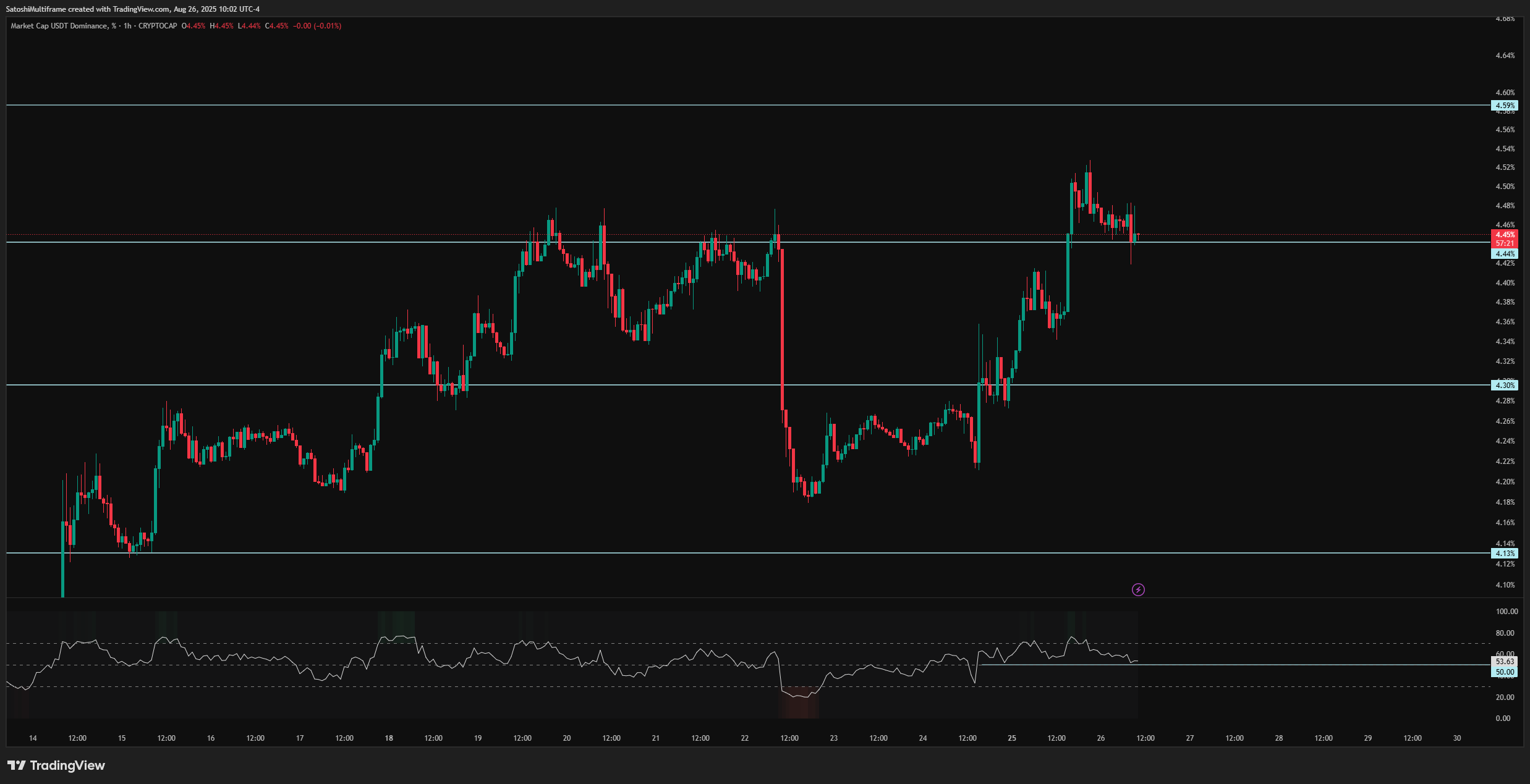Screen dimensions: 1530x784
Task: Click date 18 on the time axis
Action: [389, 738]
